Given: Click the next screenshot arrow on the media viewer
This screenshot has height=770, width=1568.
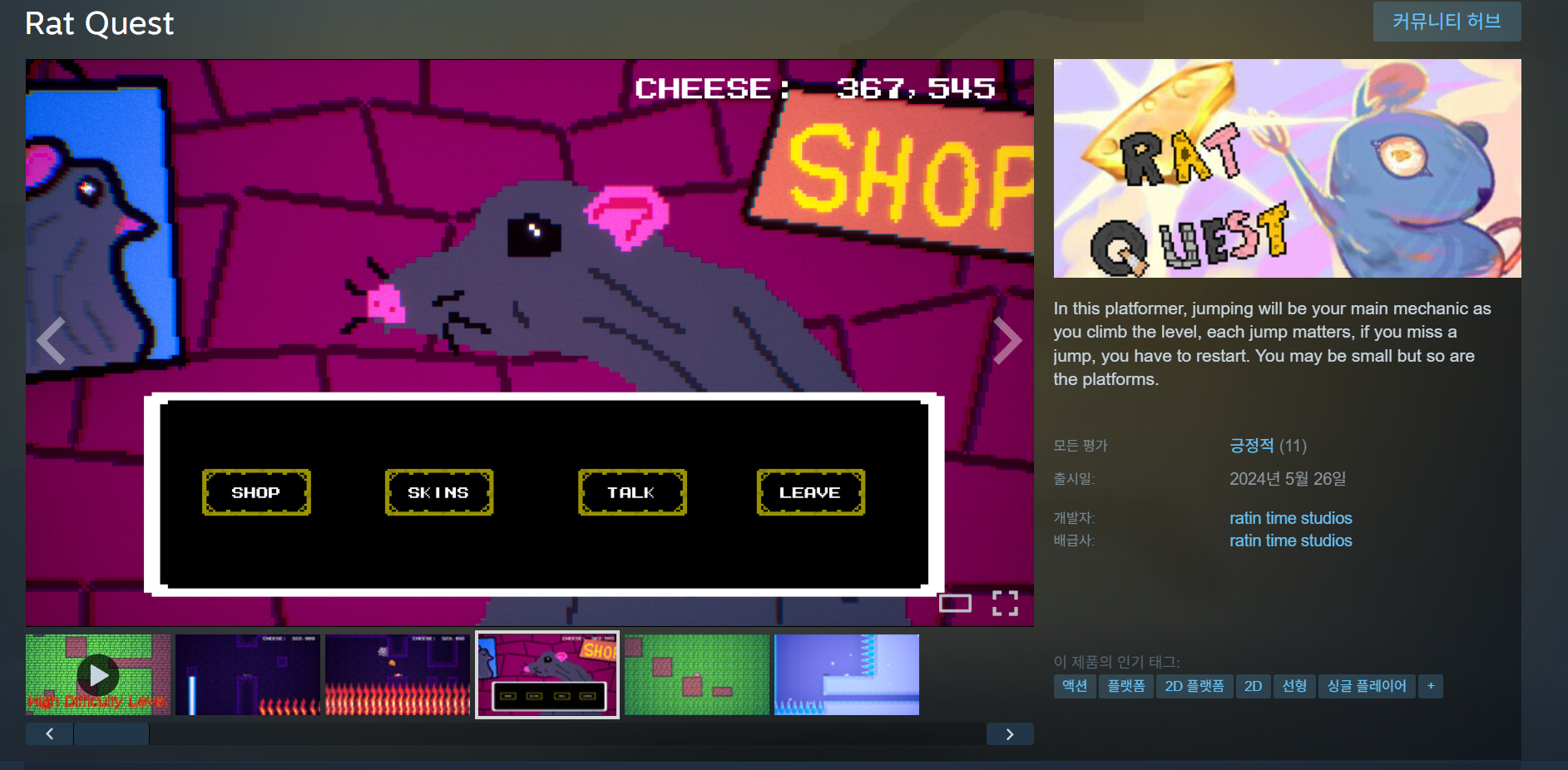Looking at the screenshot, I should (1007, 341).
